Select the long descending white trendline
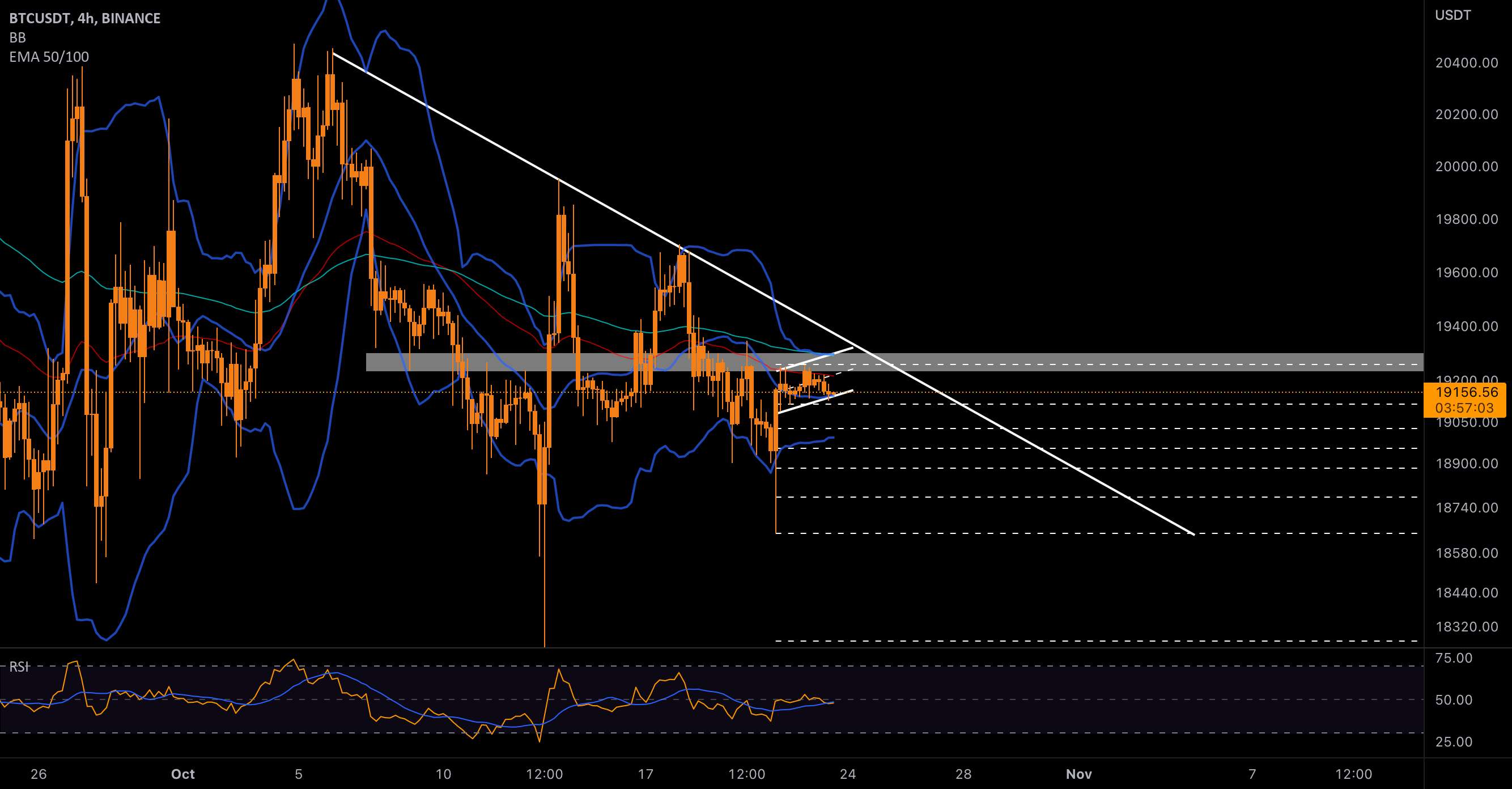1512x789 pixels. coord(763,294)
